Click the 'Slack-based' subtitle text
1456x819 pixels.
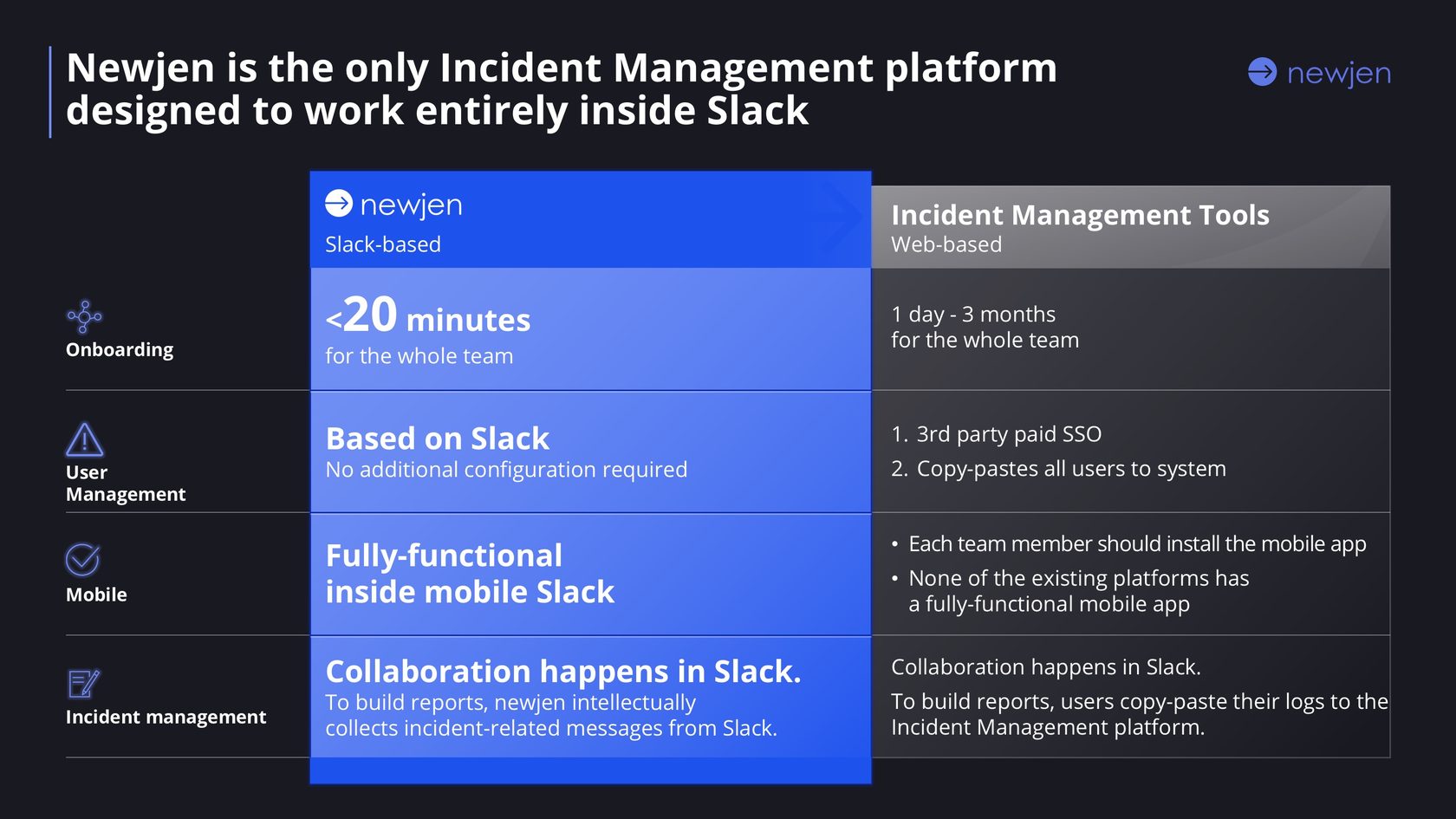click(x=383, y=244)
